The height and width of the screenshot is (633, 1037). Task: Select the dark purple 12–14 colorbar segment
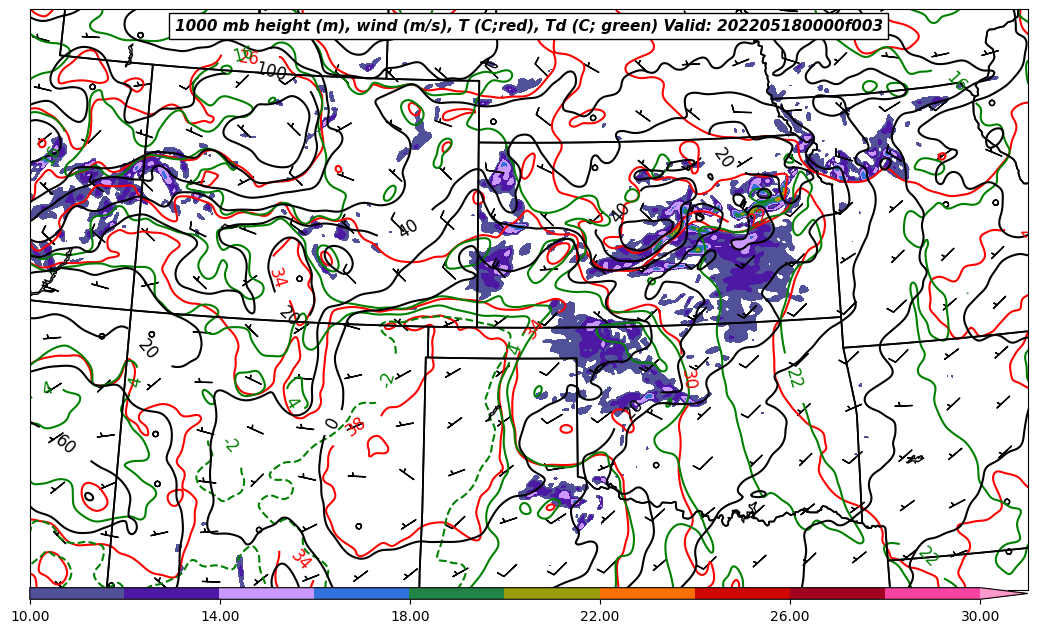click(x=172, y=593)
